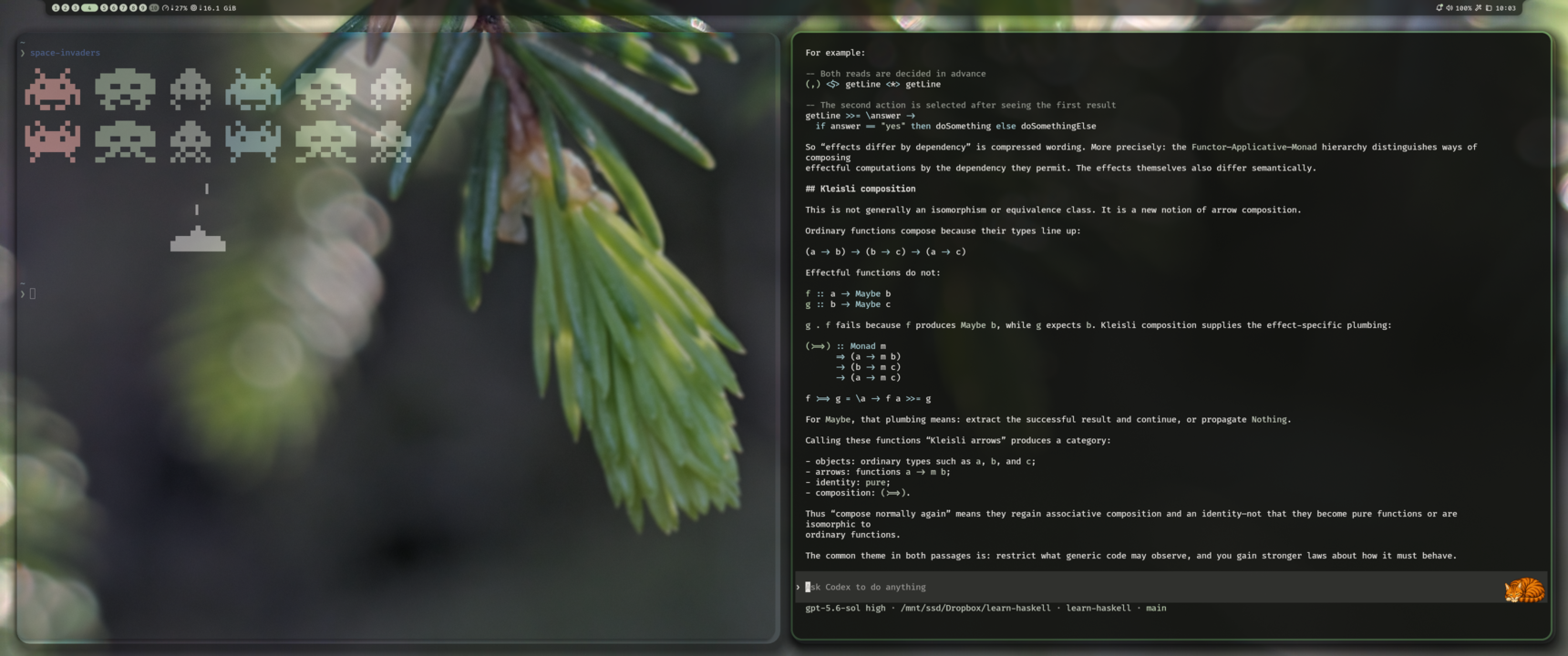The image size is (1568, 656).
Task: Click the '- identity: pure;' bullet
Action: [x=848, y=482]
